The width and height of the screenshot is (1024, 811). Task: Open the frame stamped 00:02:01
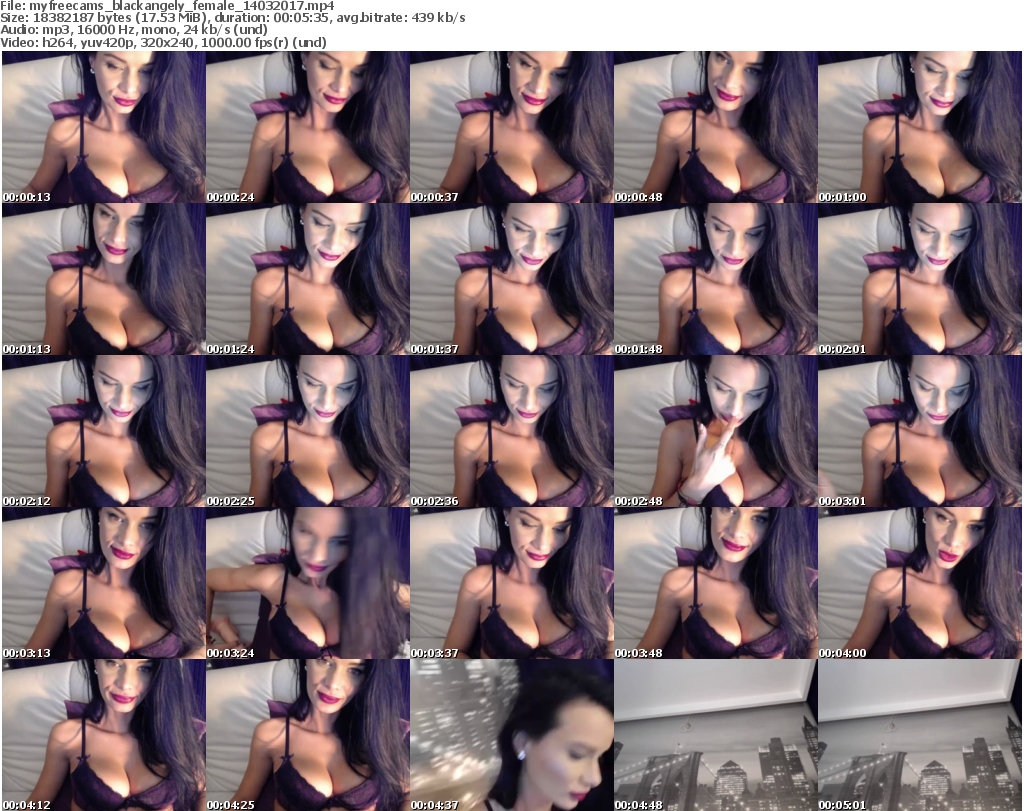pos(920,279)
